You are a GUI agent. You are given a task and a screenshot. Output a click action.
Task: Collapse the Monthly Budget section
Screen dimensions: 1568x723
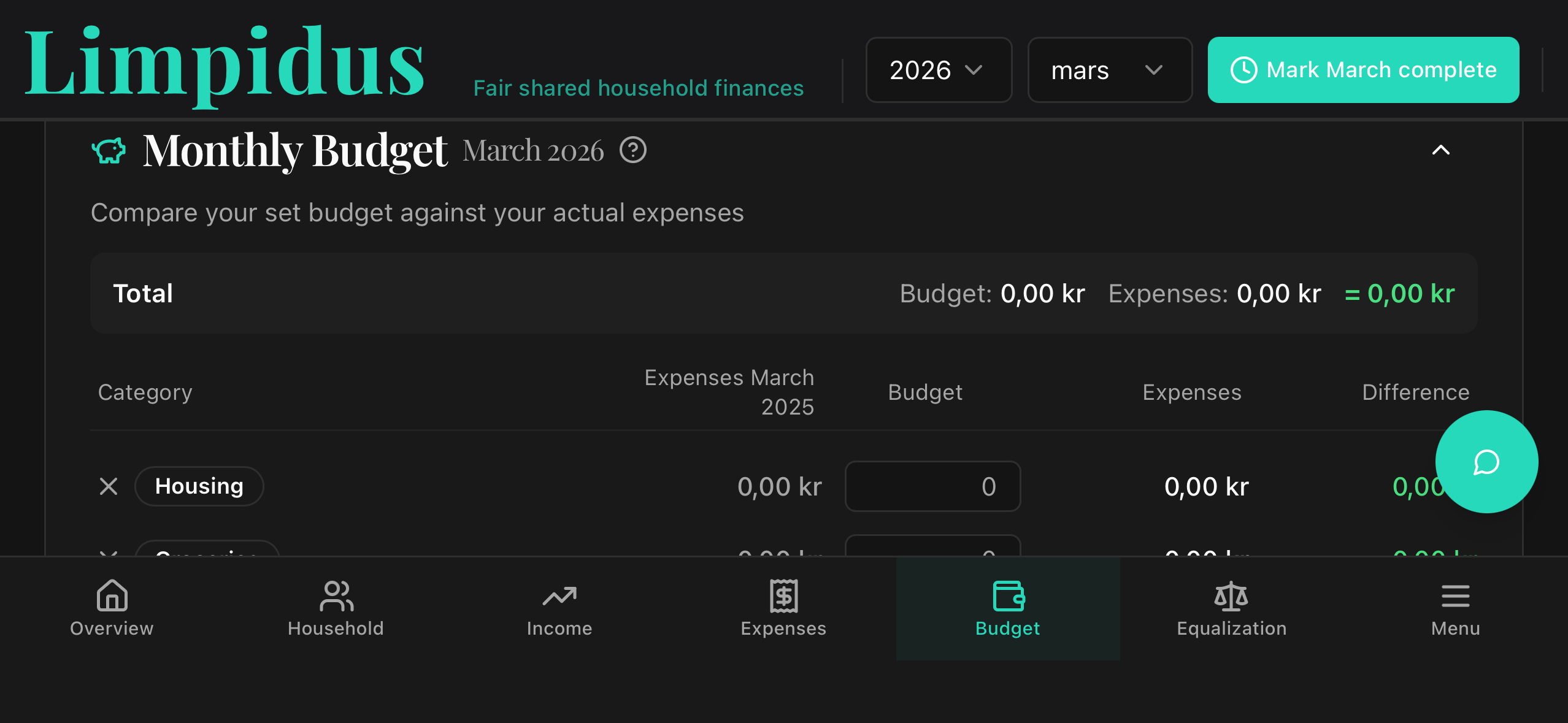pos(1440,150)
